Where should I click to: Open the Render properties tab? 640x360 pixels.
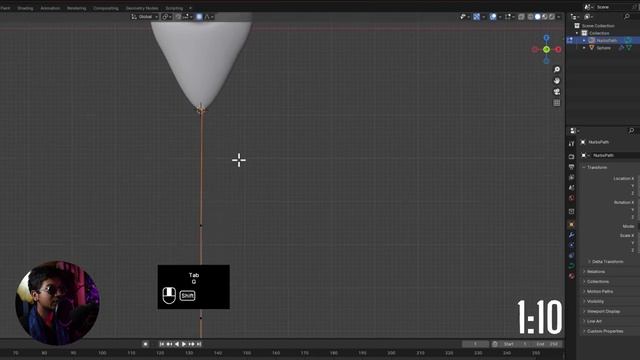click(571, 157)
